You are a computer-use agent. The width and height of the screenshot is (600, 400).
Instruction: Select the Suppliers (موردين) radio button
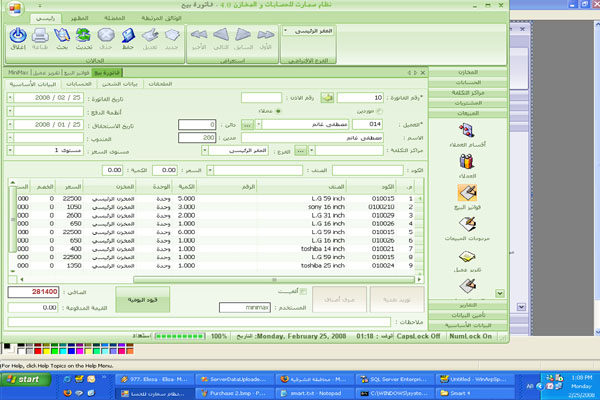(379, 111)
